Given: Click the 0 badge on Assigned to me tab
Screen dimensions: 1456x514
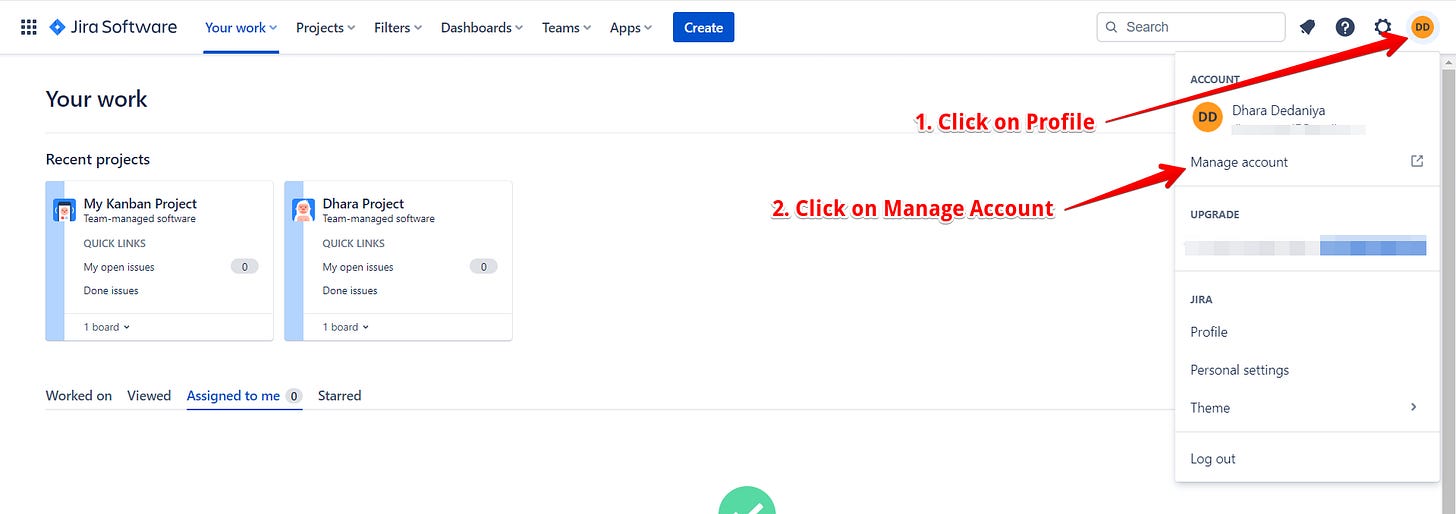Looking at the screenshot, I should (294, 396).
